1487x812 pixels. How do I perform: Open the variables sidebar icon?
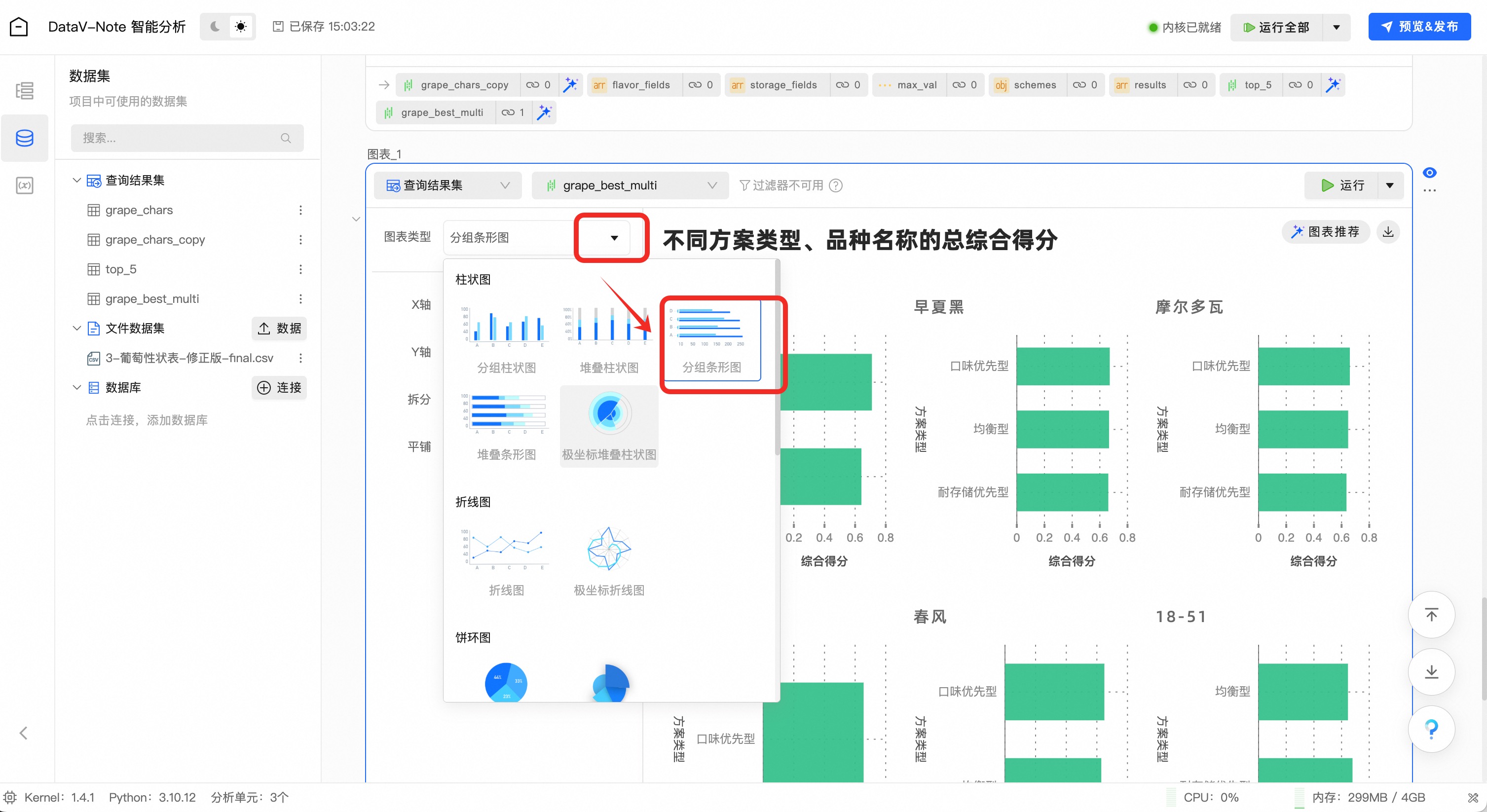[24, 185]
